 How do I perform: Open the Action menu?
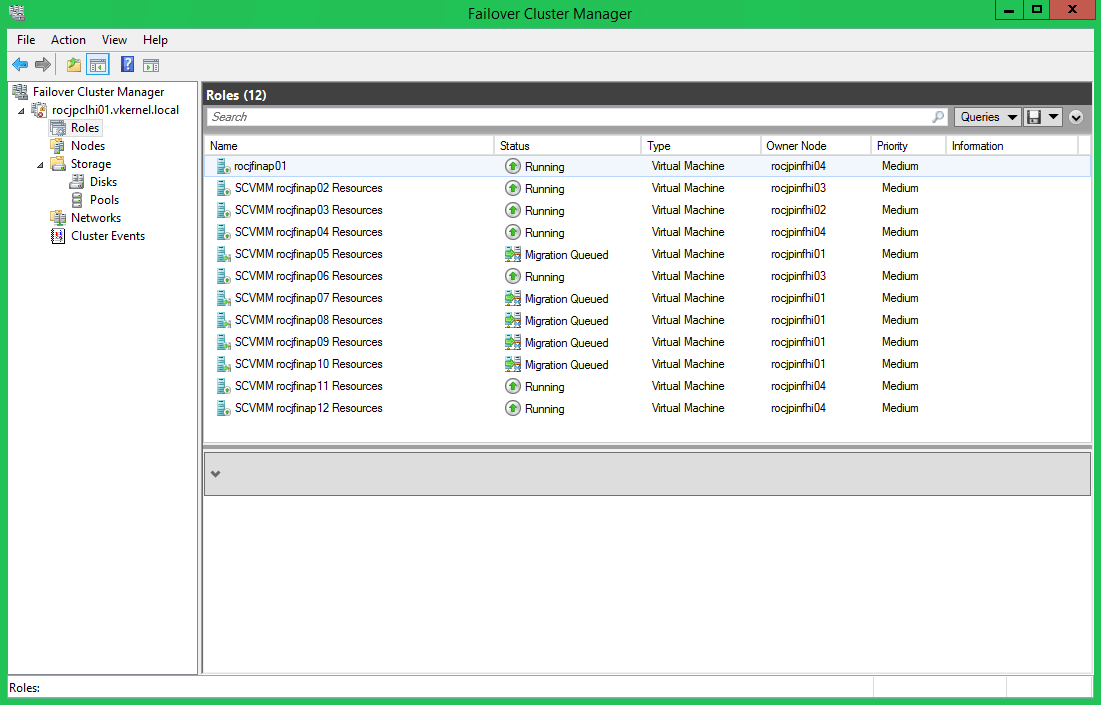(68, 40)
